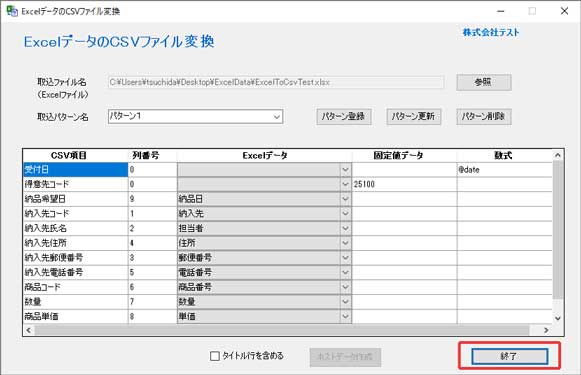Open the 商品番号 Excelデータ dropdown
Screen dimensions: 581x375
(345, 287)
